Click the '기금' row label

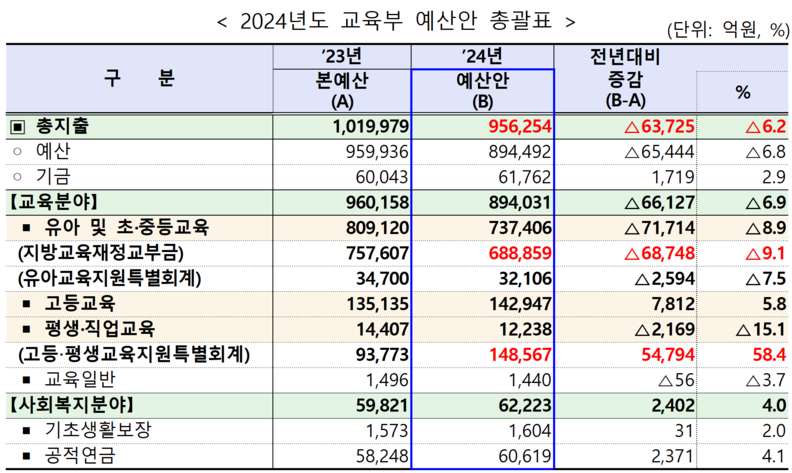[x=53, y=176]
